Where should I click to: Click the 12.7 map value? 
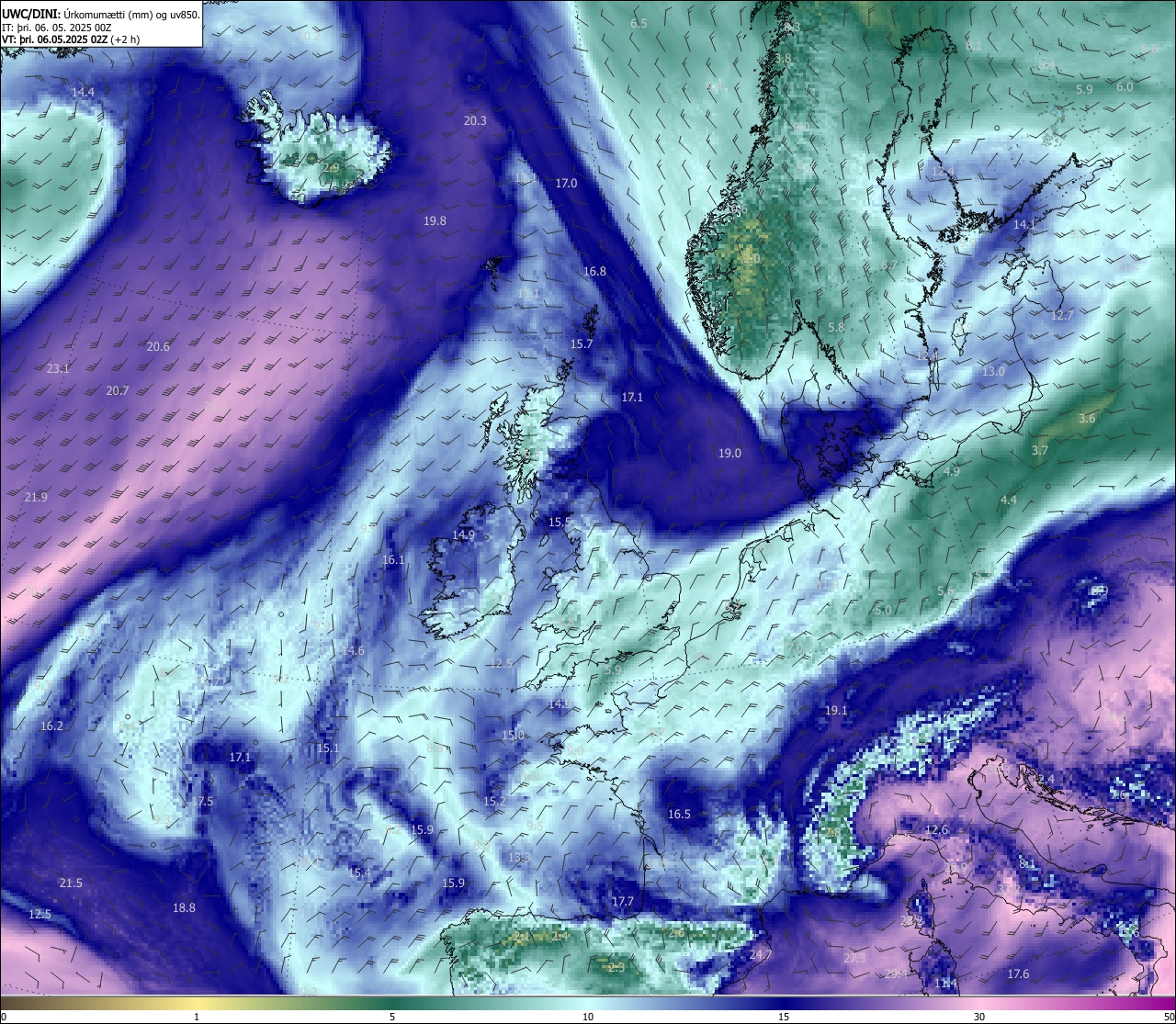[x=1062, y=315]
